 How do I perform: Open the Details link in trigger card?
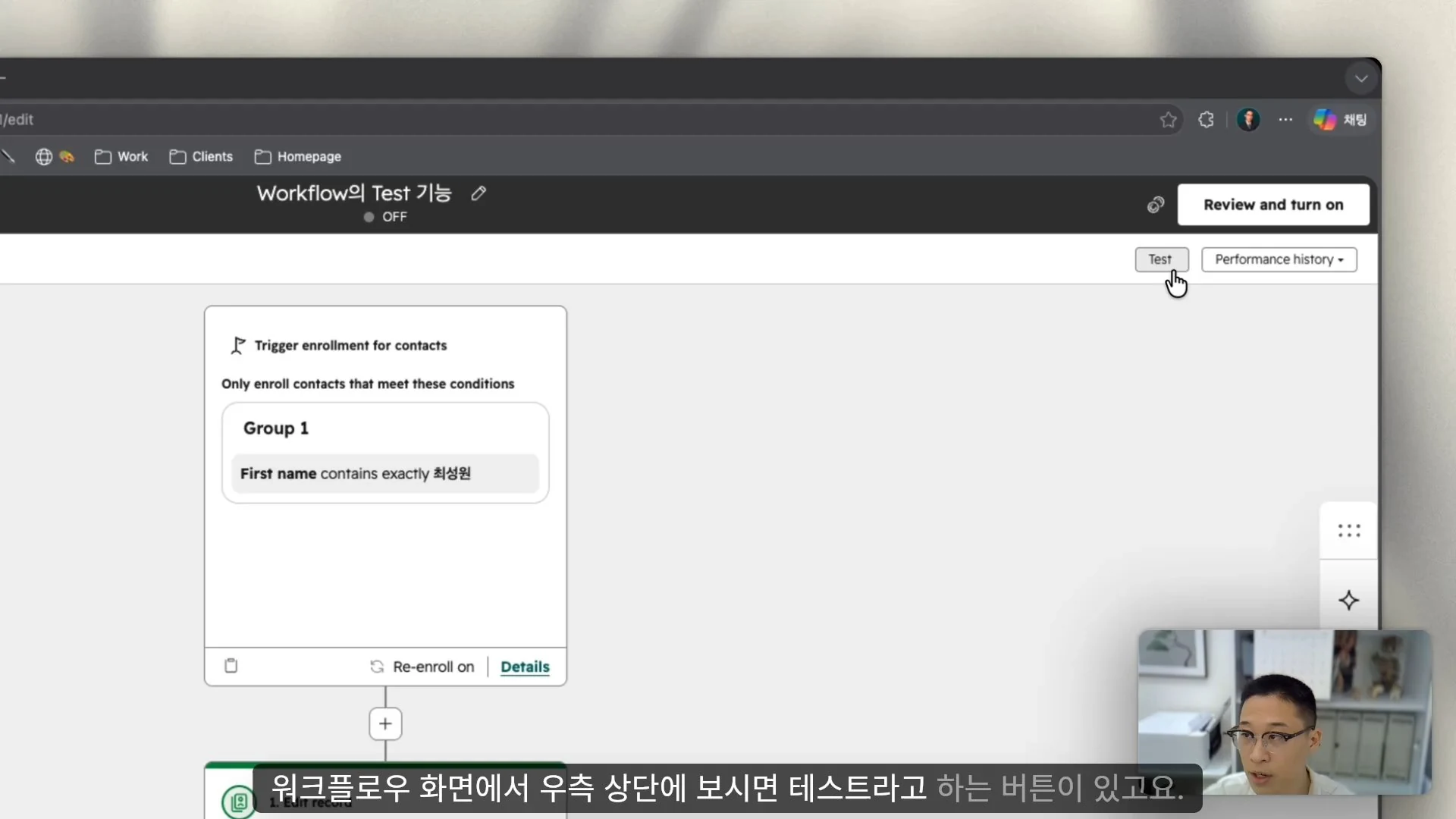(525, 667)
